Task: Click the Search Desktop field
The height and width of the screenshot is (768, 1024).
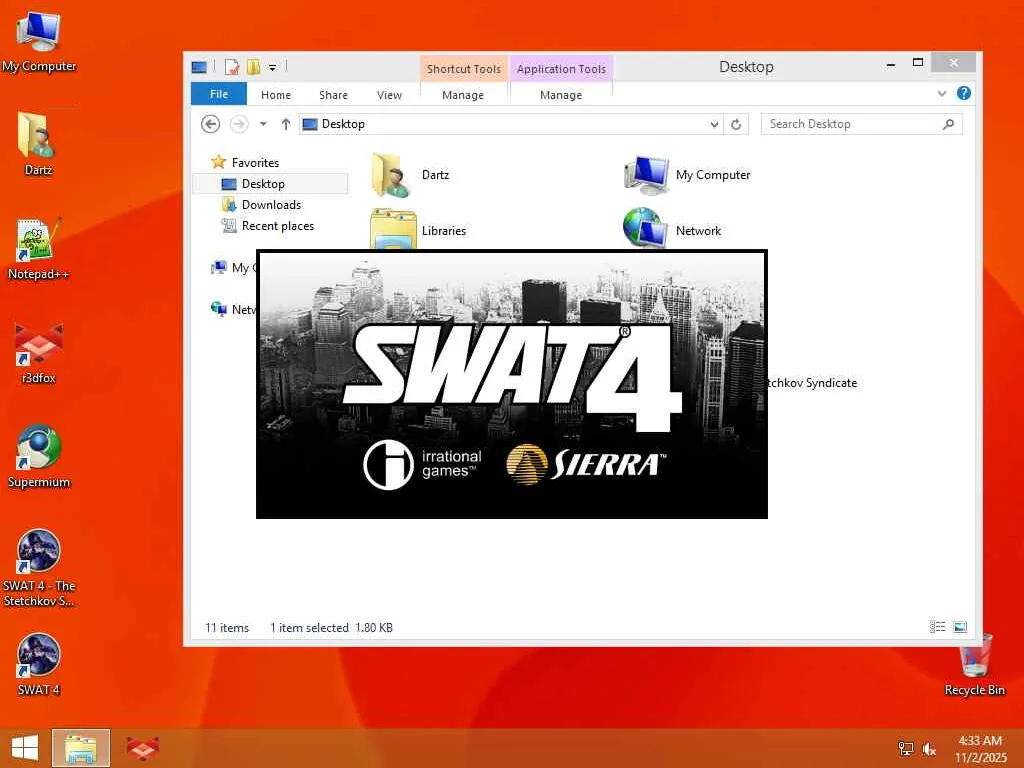Action: point(861,124)
